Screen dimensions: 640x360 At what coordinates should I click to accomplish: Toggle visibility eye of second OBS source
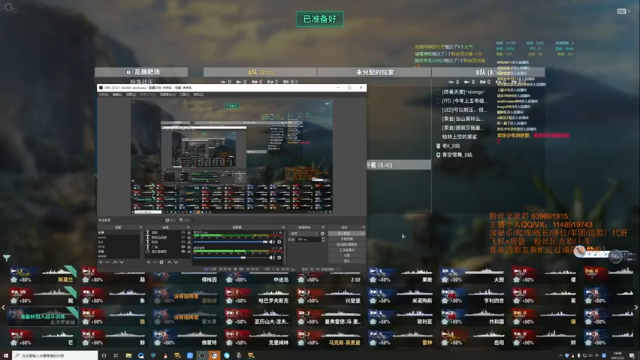coord(183,238)
